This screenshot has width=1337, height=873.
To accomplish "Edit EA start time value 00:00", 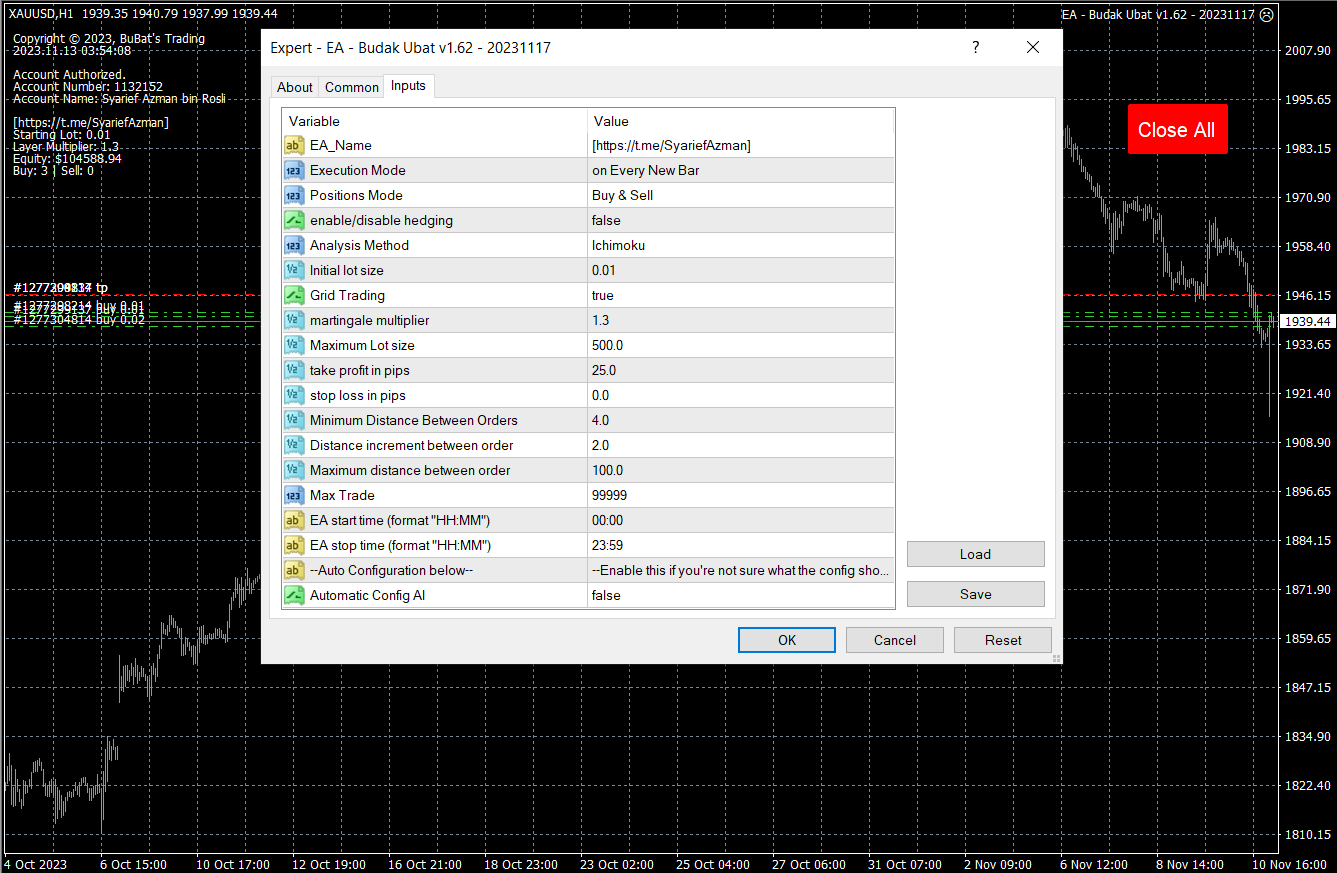I will coord(740,520).
